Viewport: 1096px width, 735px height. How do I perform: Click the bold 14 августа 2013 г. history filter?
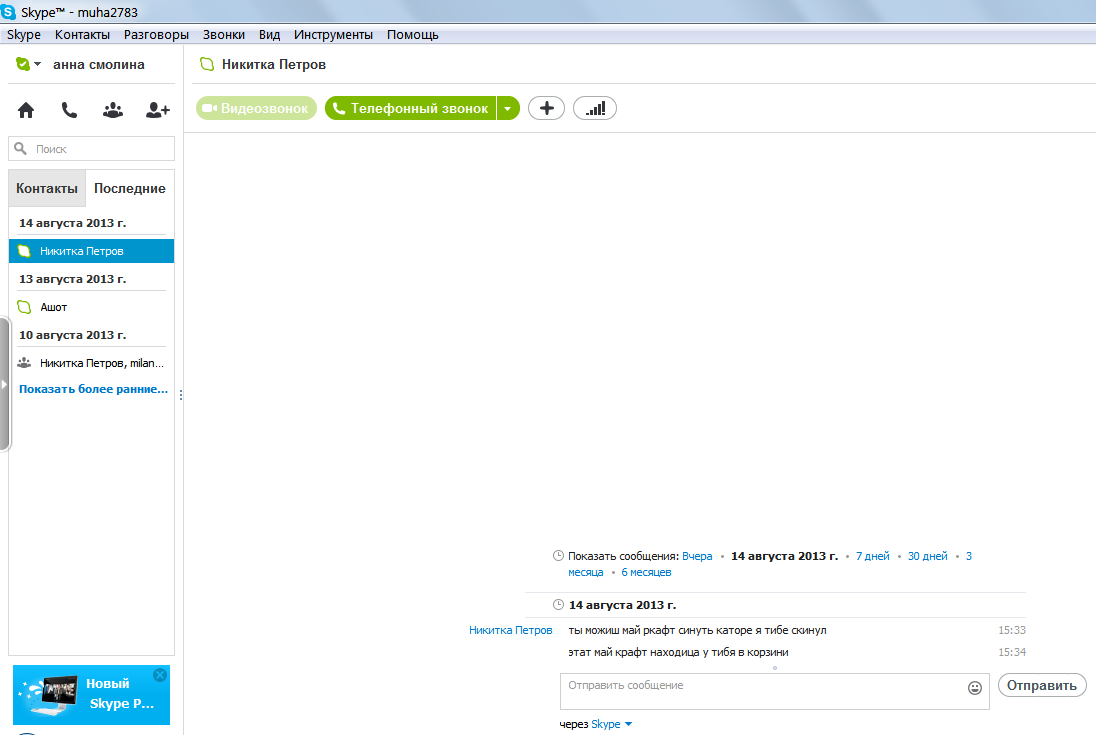pos(784,556)
